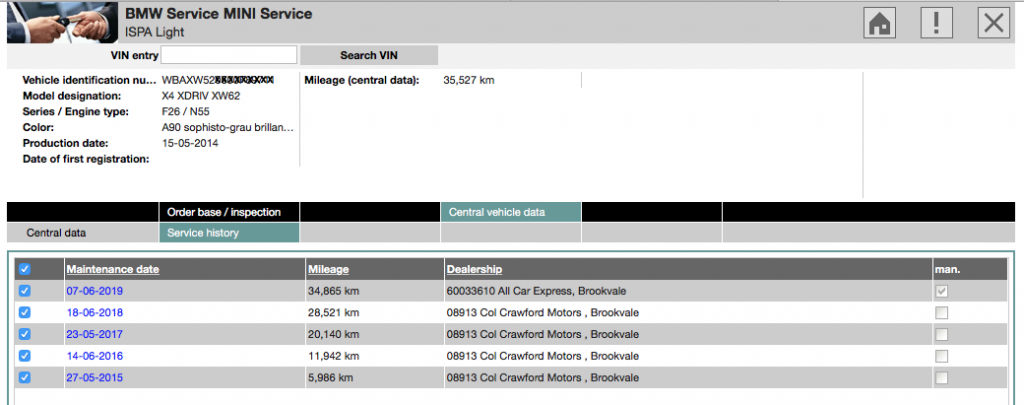This screenshot has width=1024, height=405.
Task: Click the 35,527 km central mileage value
Action: pyautogui.click(x=469, y=80)
